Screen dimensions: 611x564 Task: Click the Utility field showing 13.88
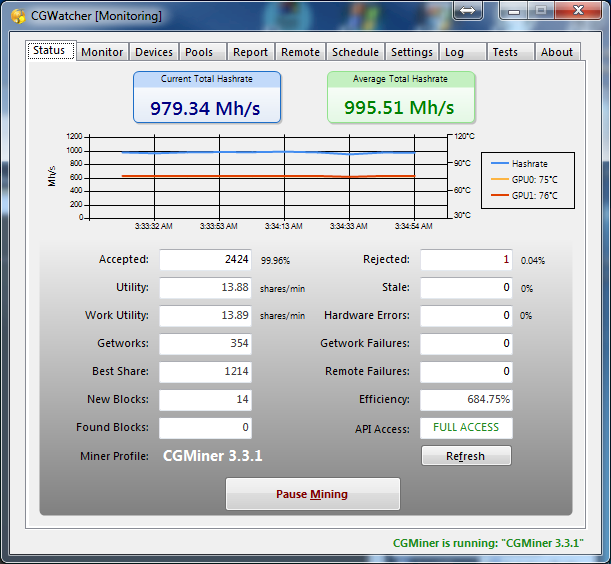click(x=205, y=288)
